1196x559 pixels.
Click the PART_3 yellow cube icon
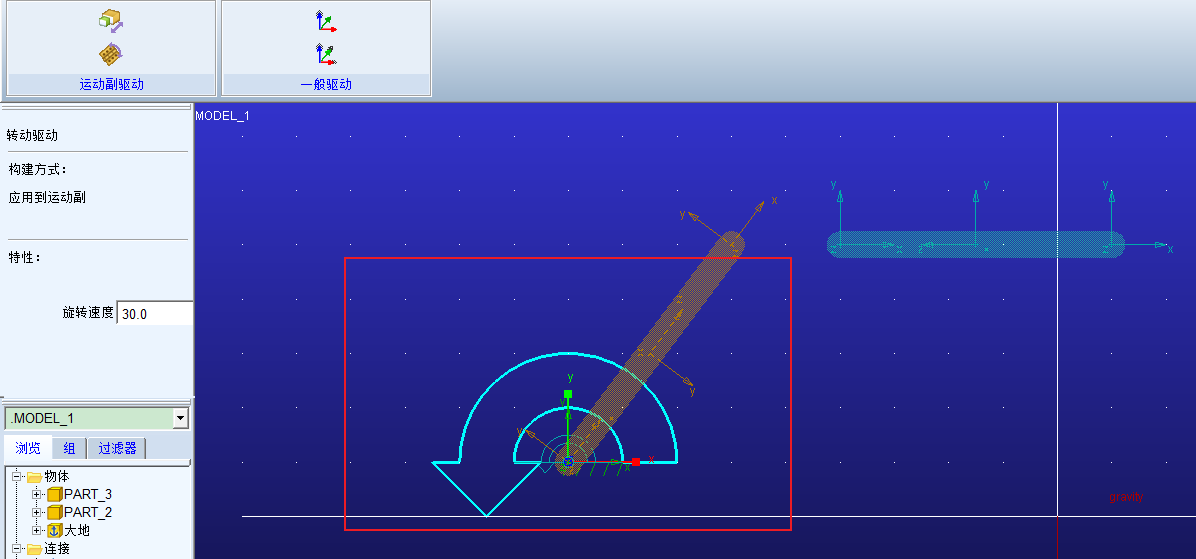(x=55, y=494)
